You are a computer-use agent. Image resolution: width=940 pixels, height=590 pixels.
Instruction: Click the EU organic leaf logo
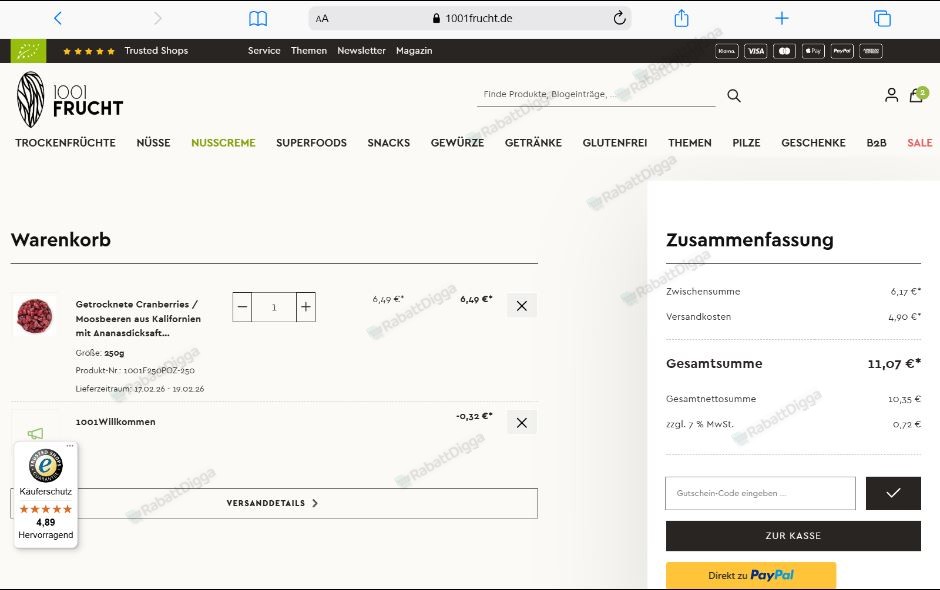point(28,51)
